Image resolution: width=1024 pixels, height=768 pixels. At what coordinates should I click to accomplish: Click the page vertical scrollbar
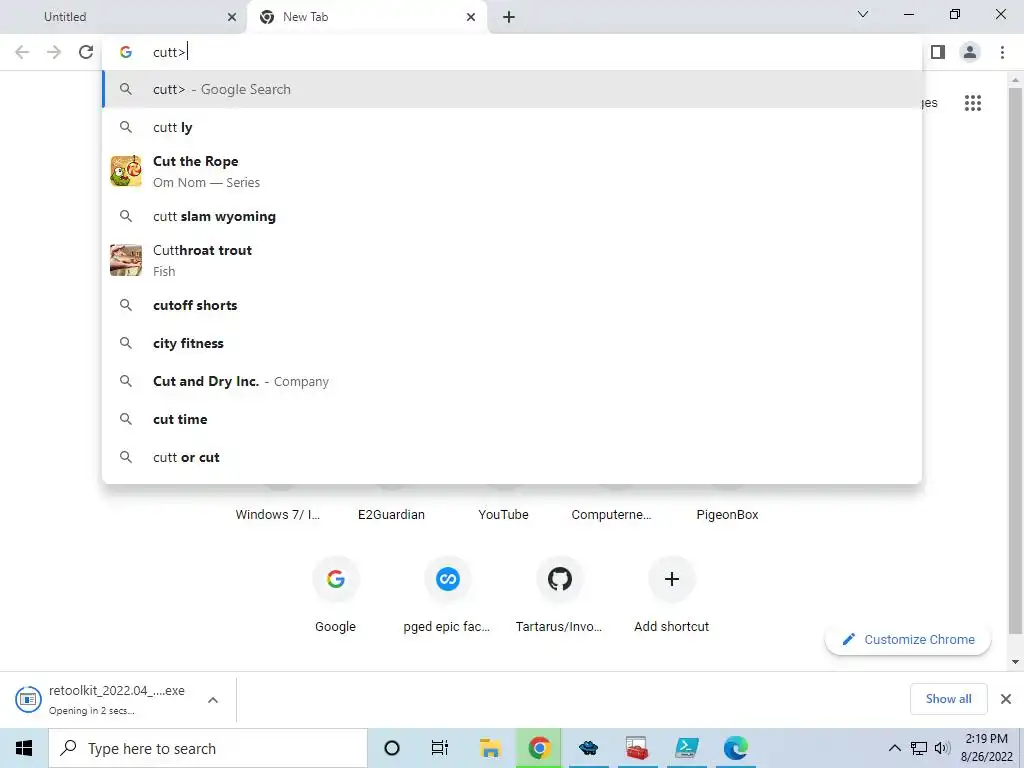(1015, 359)
